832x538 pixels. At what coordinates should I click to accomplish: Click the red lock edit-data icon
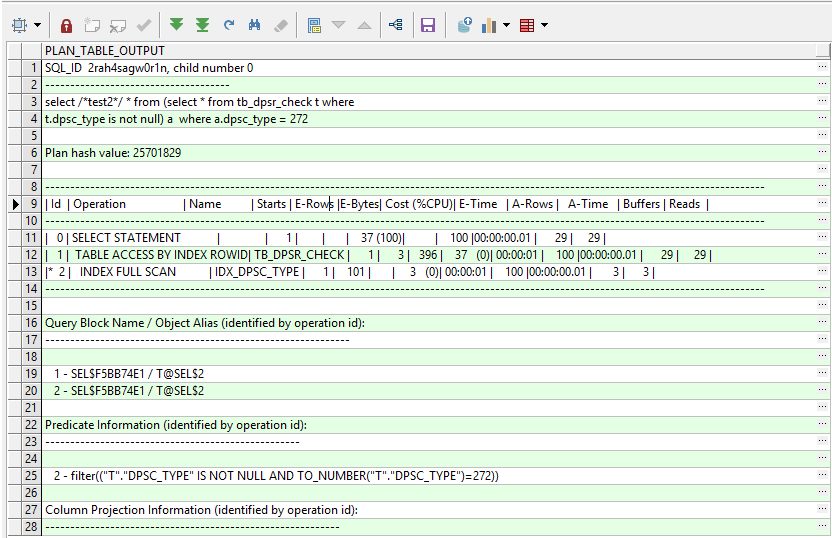coord(66,25)
